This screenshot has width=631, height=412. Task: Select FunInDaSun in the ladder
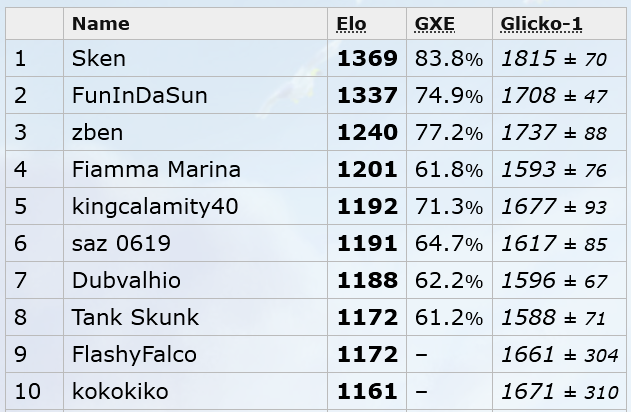pos(140,95)
